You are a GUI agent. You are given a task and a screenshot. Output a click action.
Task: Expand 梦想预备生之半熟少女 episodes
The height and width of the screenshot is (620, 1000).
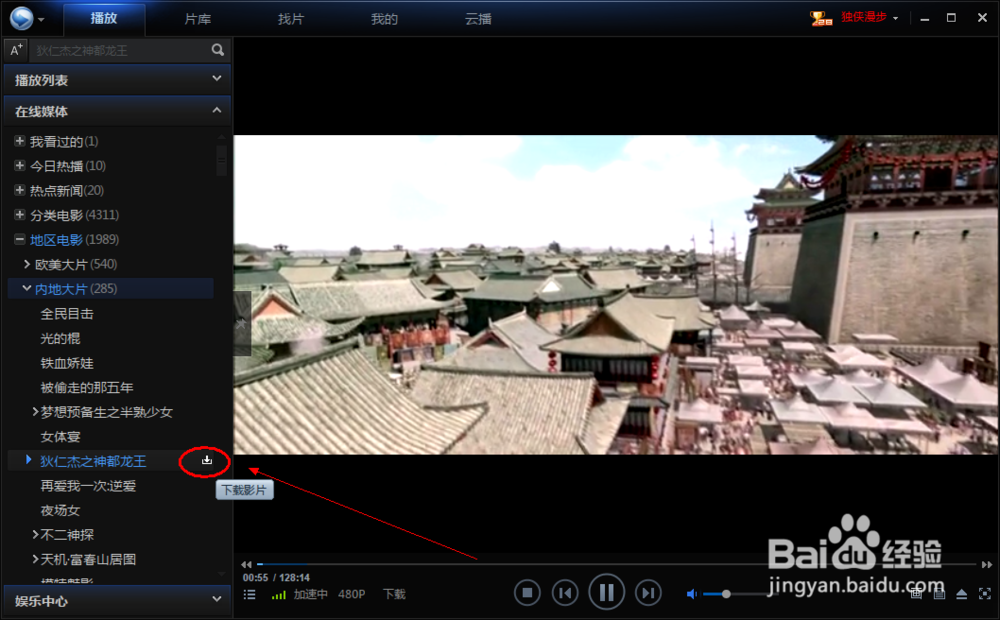(36, 411)
